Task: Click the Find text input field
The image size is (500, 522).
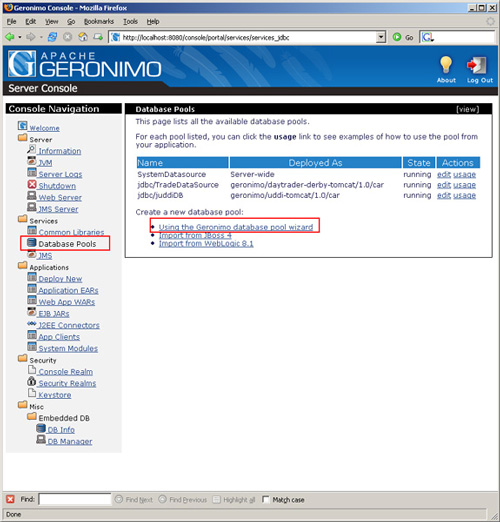Action: tap(75, 499)
